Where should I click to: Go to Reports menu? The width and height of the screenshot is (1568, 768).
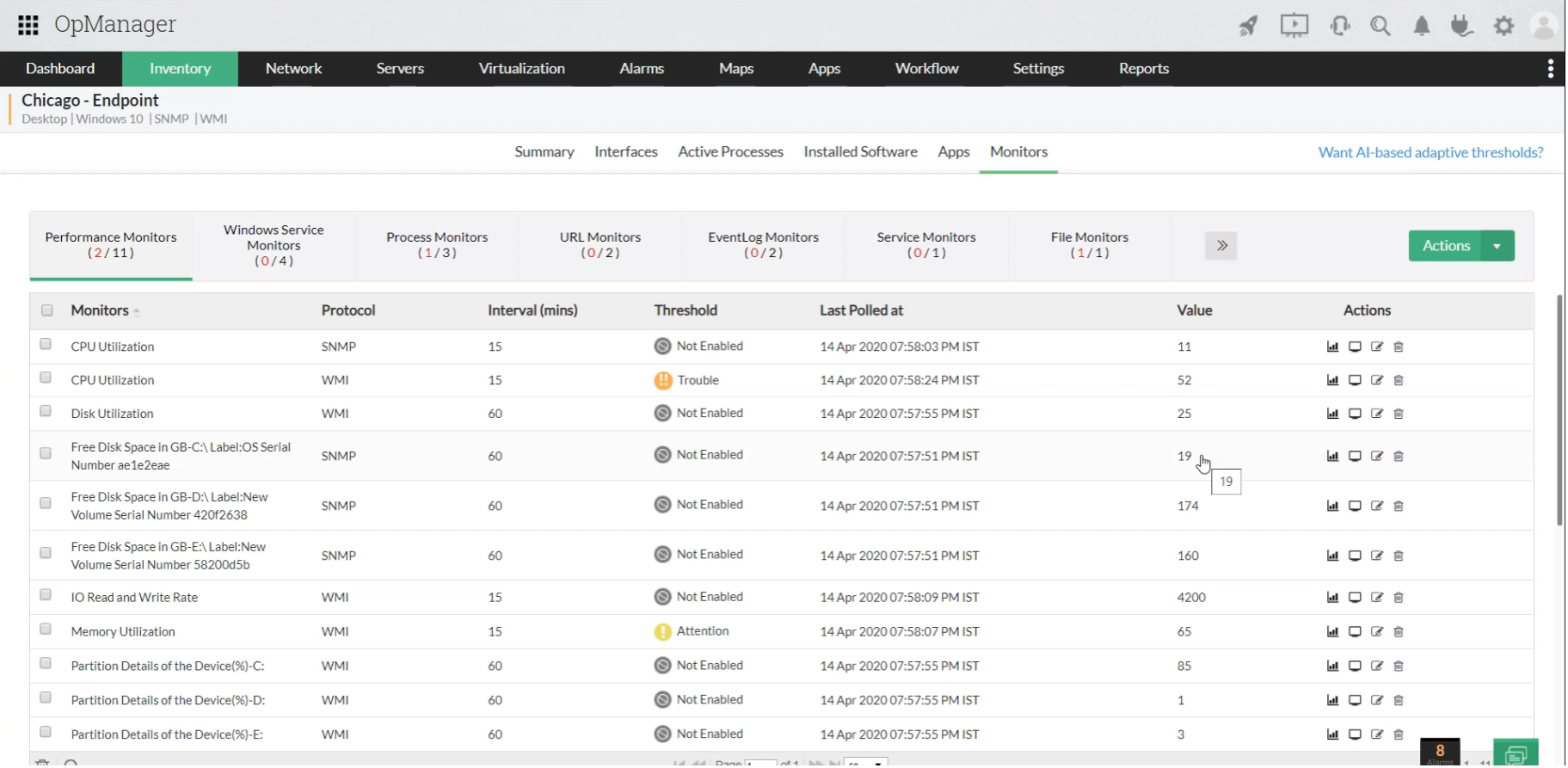coord(1143,69)
